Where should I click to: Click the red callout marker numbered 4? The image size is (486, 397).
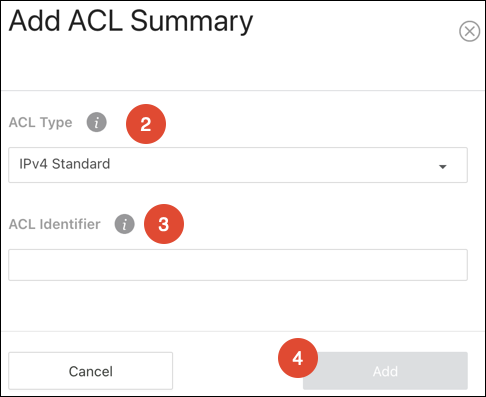[298, 358]
